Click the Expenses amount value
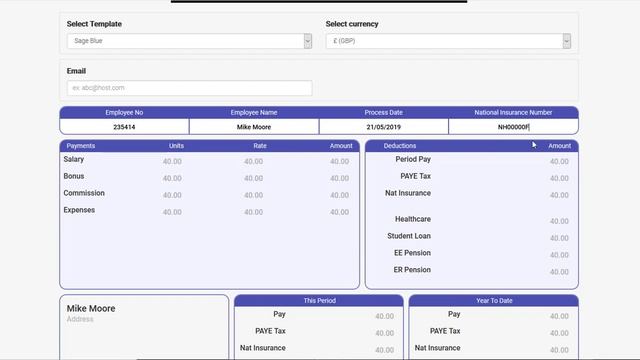 (x=340, y=212)
